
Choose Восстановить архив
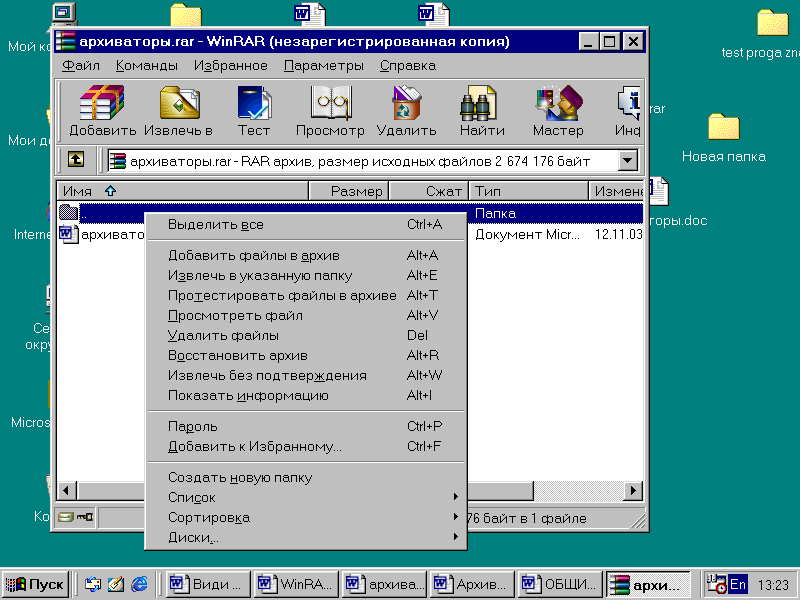click(306, 355)
